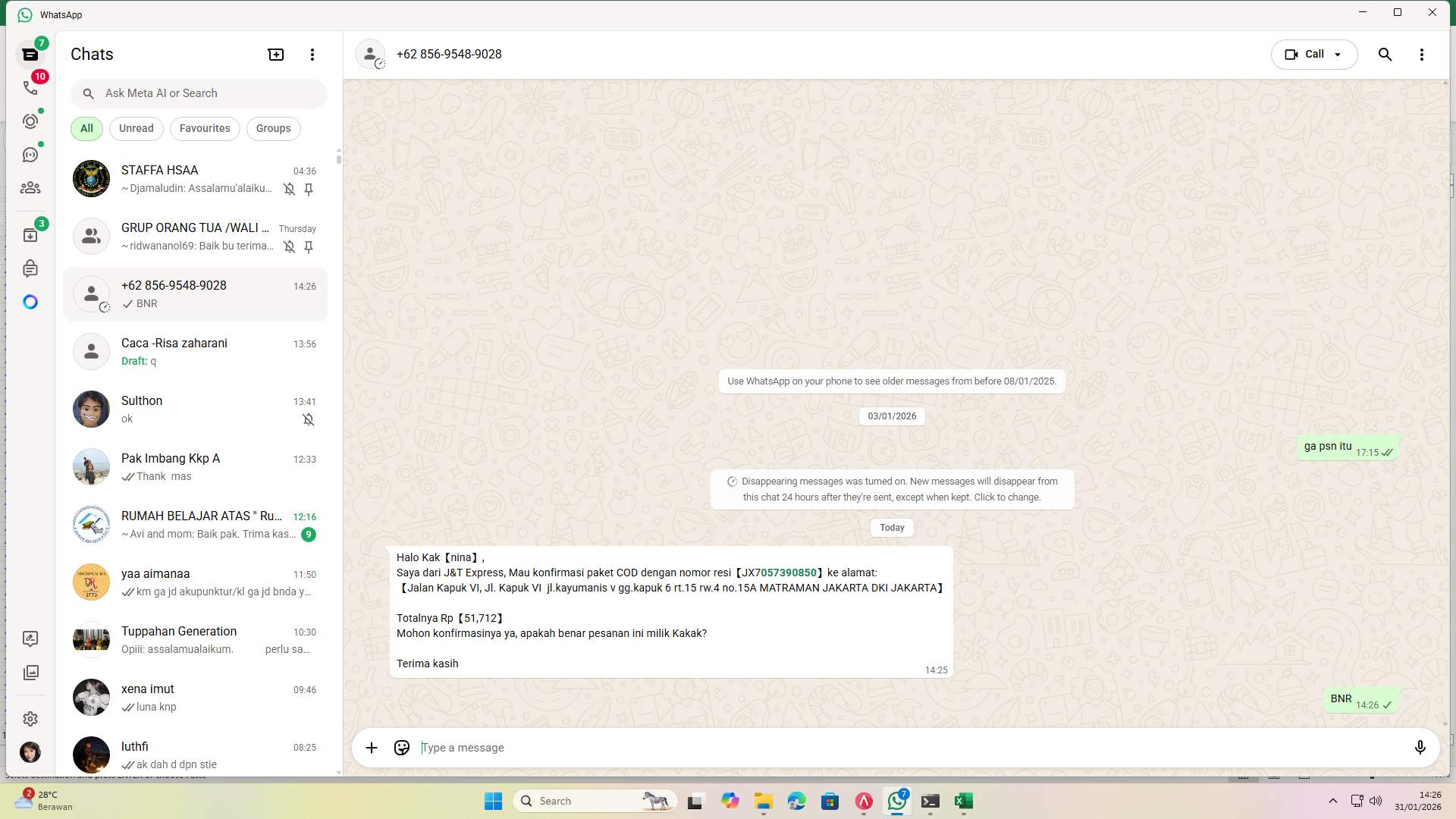Start a voice message with the microphone icon

click(1421, 748)
